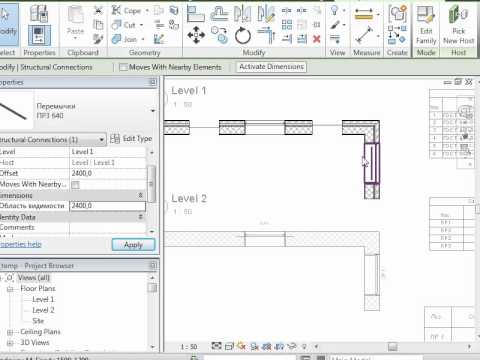The height and width of the screenshot is (360, 480).
Task: Toggle Moves With Nearby Elements checkbox in options bar
Action: (123, 67)
